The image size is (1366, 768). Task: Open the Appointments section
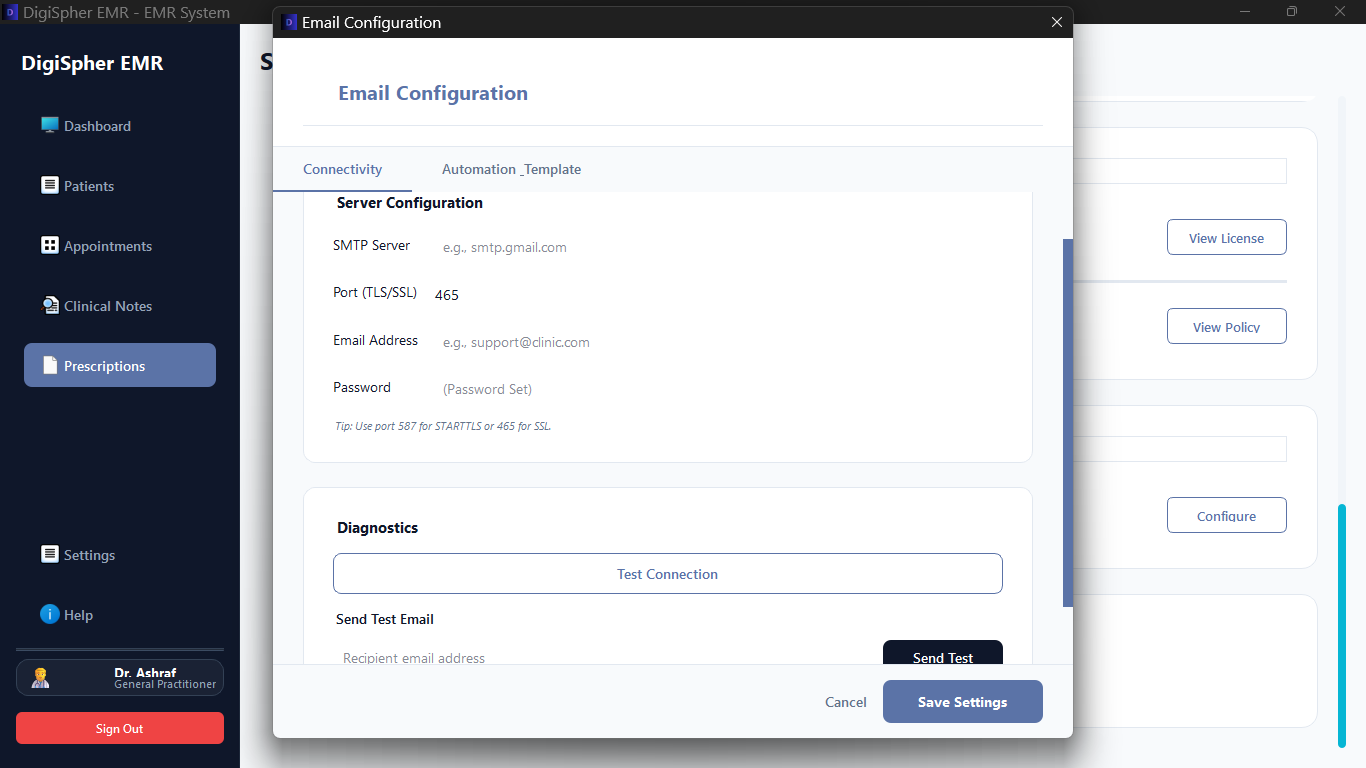(x=49, y=245)
